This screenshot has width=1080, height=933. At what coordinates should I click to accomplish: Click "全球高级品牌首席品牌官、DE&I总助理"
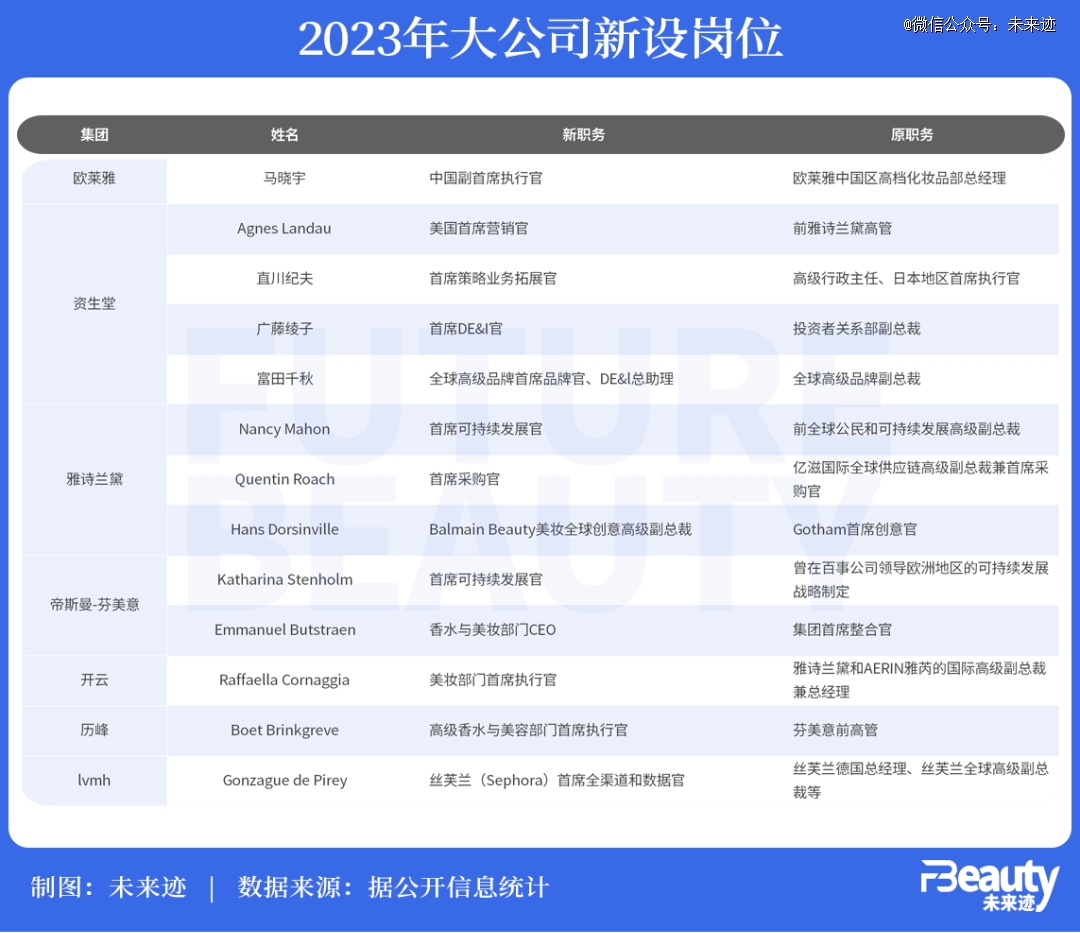[551, 379]
